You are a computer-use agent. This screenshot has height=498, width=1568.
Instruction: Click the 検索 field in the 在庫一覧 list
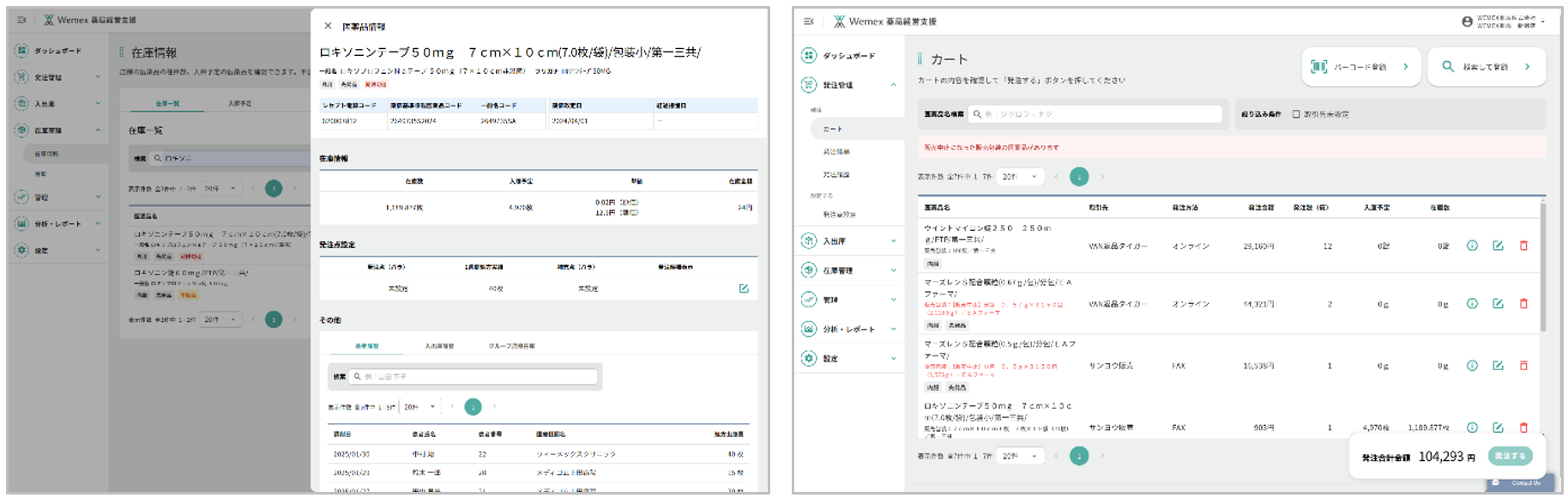coord(229,158)
